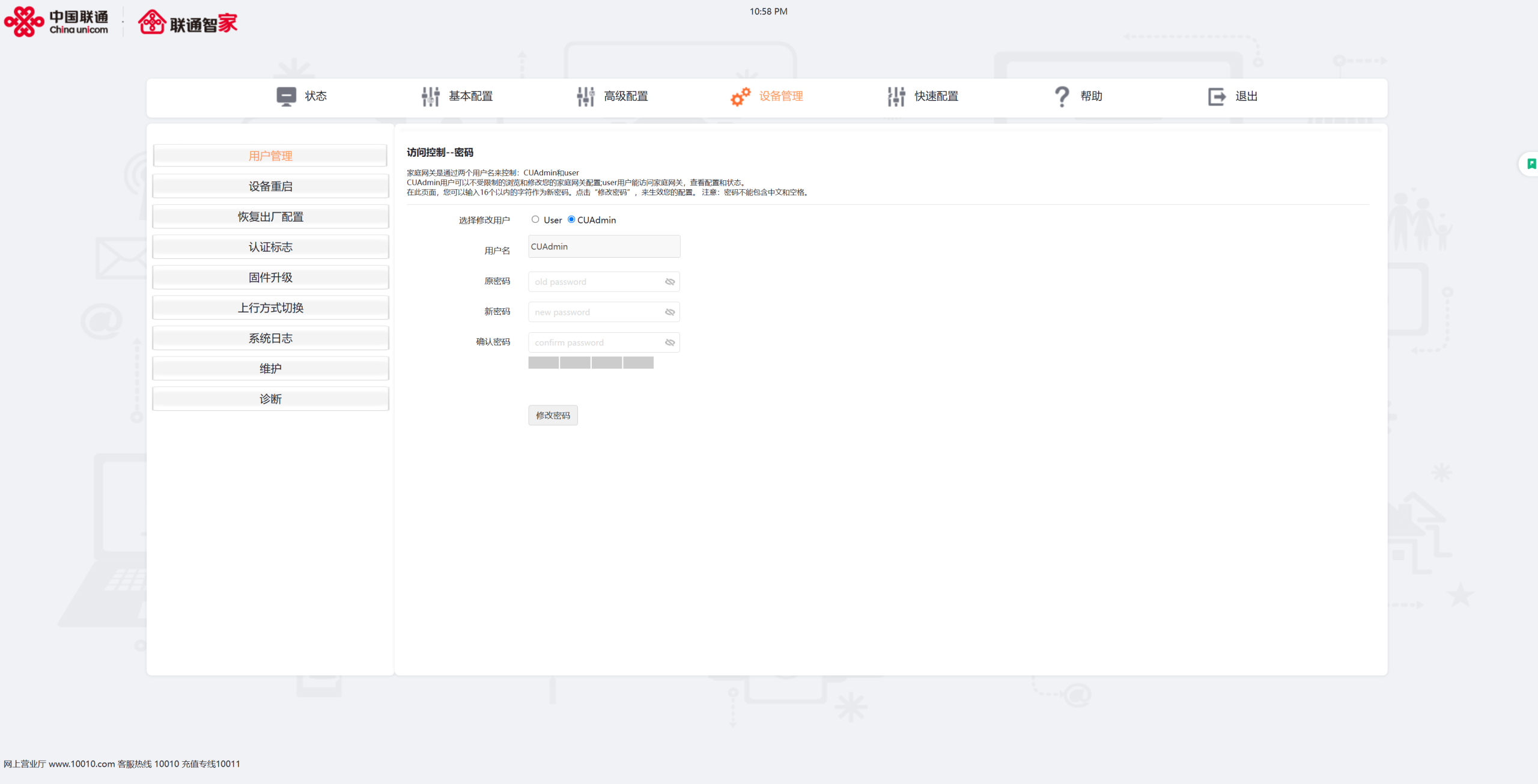Open 用户管理 in the sidebar

click(x=270, y=156)
